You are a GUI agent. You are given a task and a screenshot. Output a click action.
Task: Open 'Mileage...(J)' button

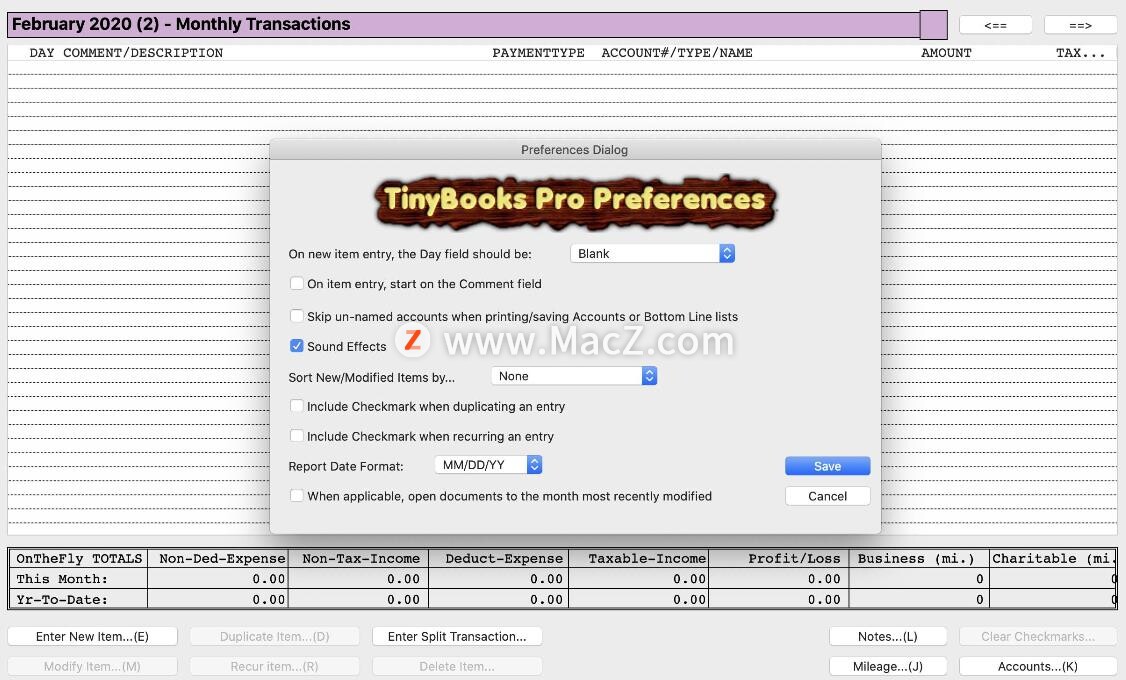point(888,666)
